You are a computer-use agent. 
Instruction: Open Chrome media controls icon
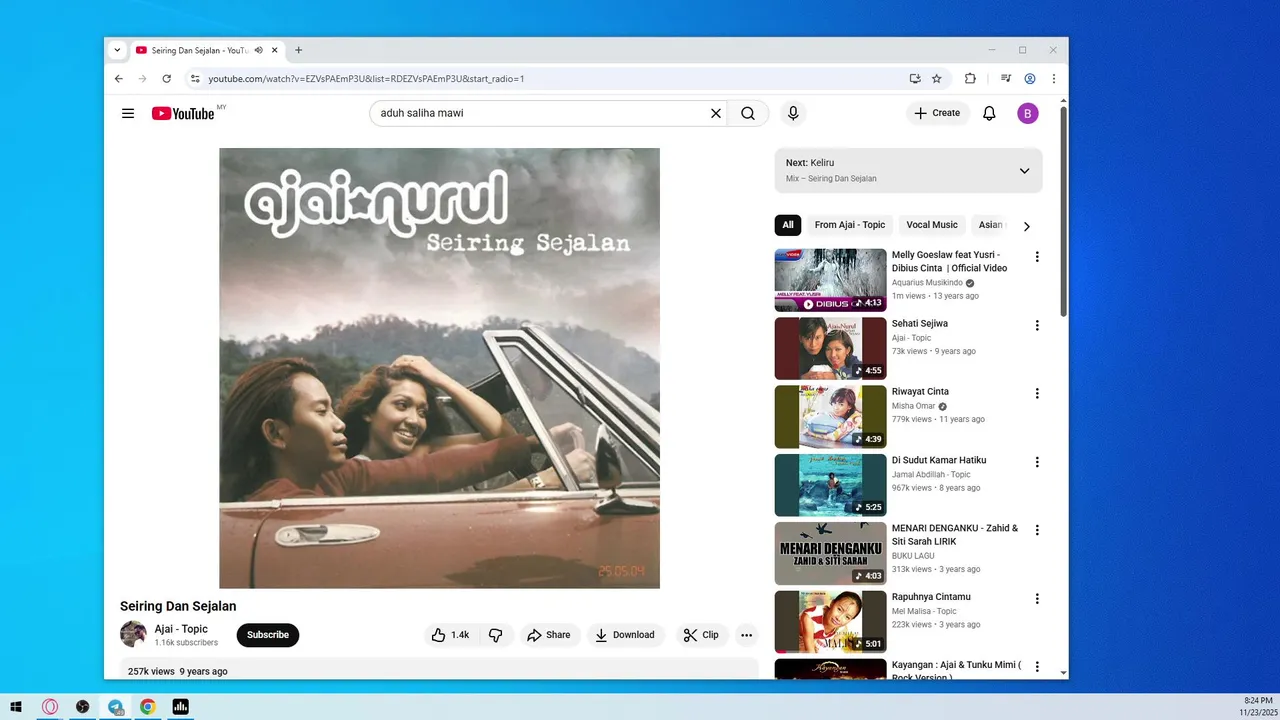(x=1006, y=78)
